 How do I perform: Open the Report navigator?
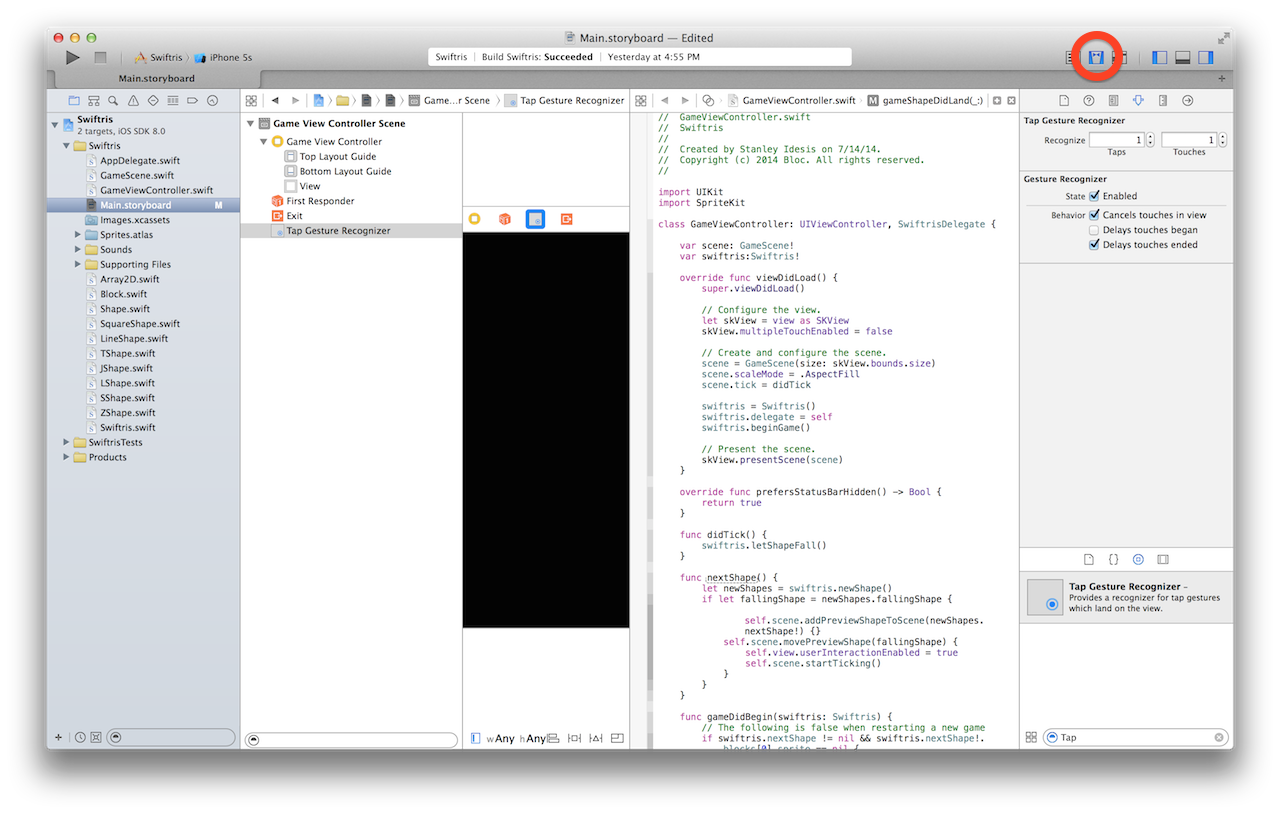coord(212,101)
